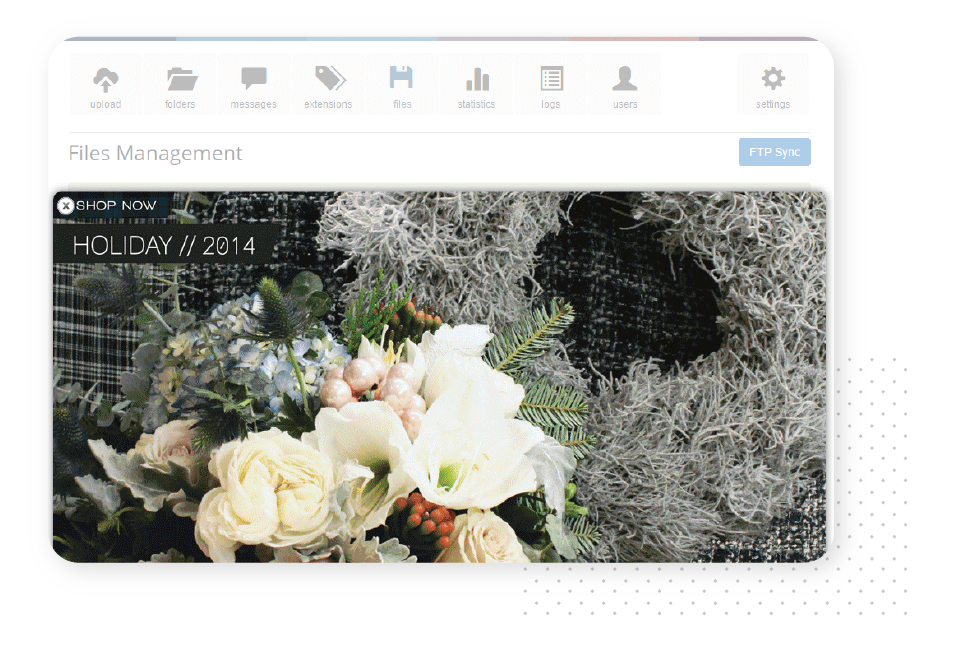Screen dimensions: 957x651
Task: Go to the users person icon
Action: tap(625, 80)
